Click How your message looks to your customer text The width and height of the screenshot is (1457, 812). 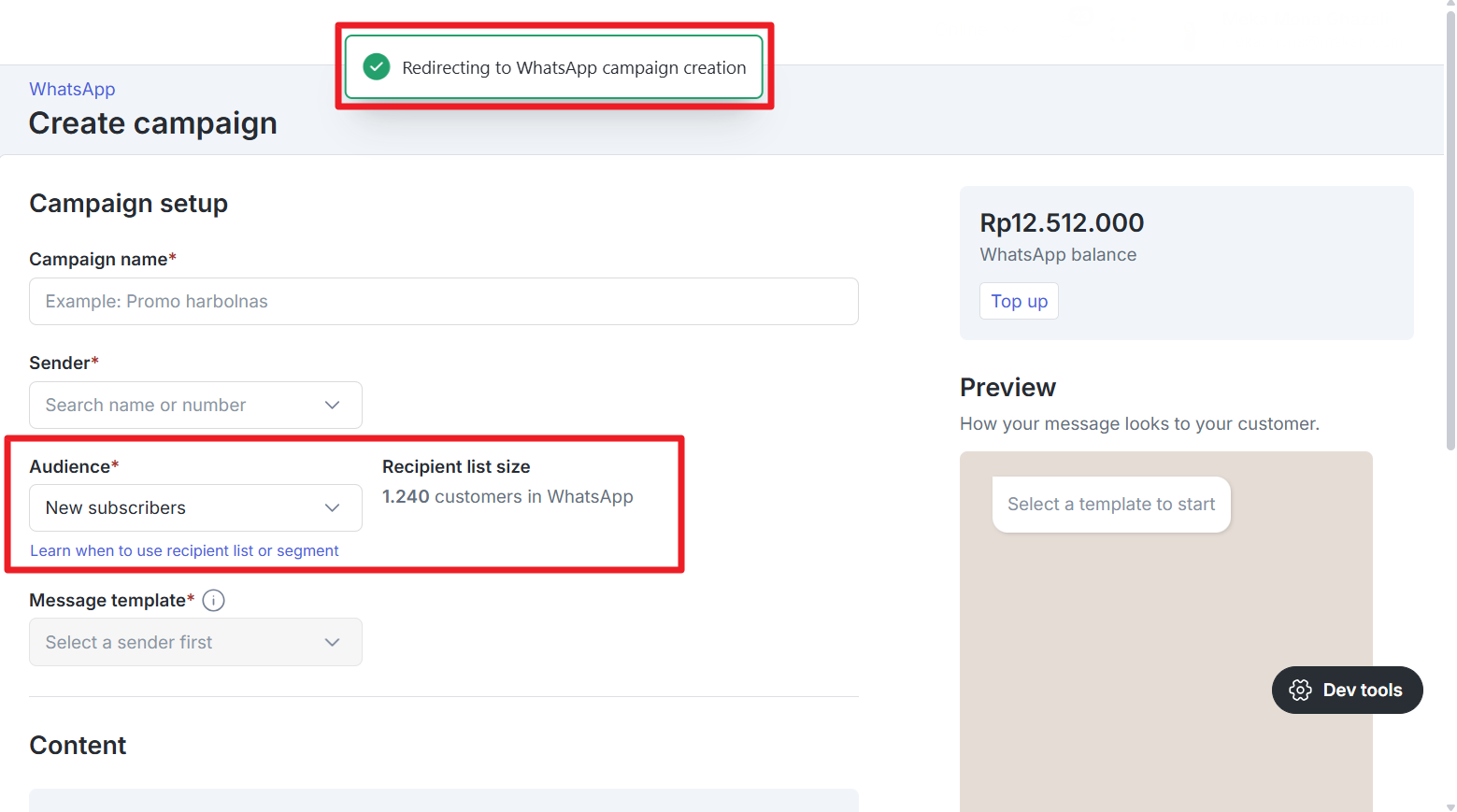click(x=1139, y=424)
